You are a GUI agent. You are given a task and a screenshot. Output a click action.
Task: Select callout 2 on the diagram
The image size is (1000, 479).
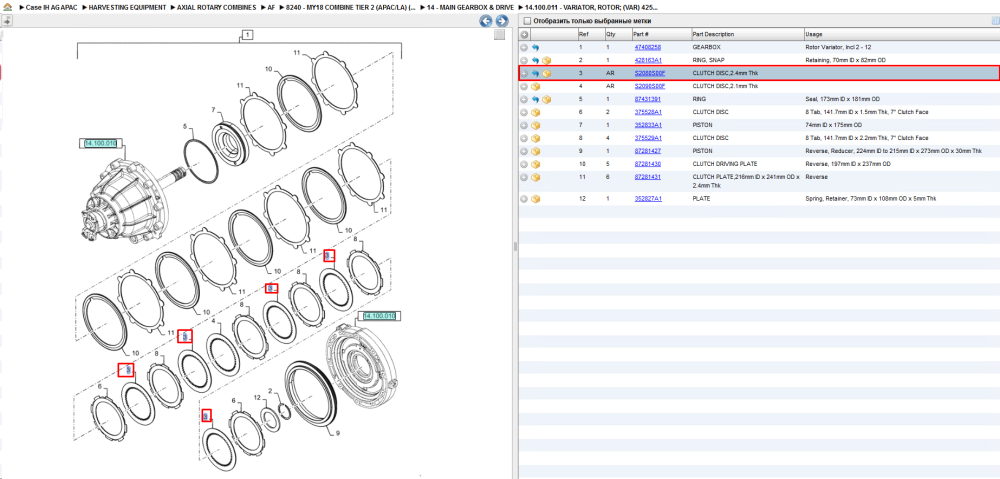270,390
